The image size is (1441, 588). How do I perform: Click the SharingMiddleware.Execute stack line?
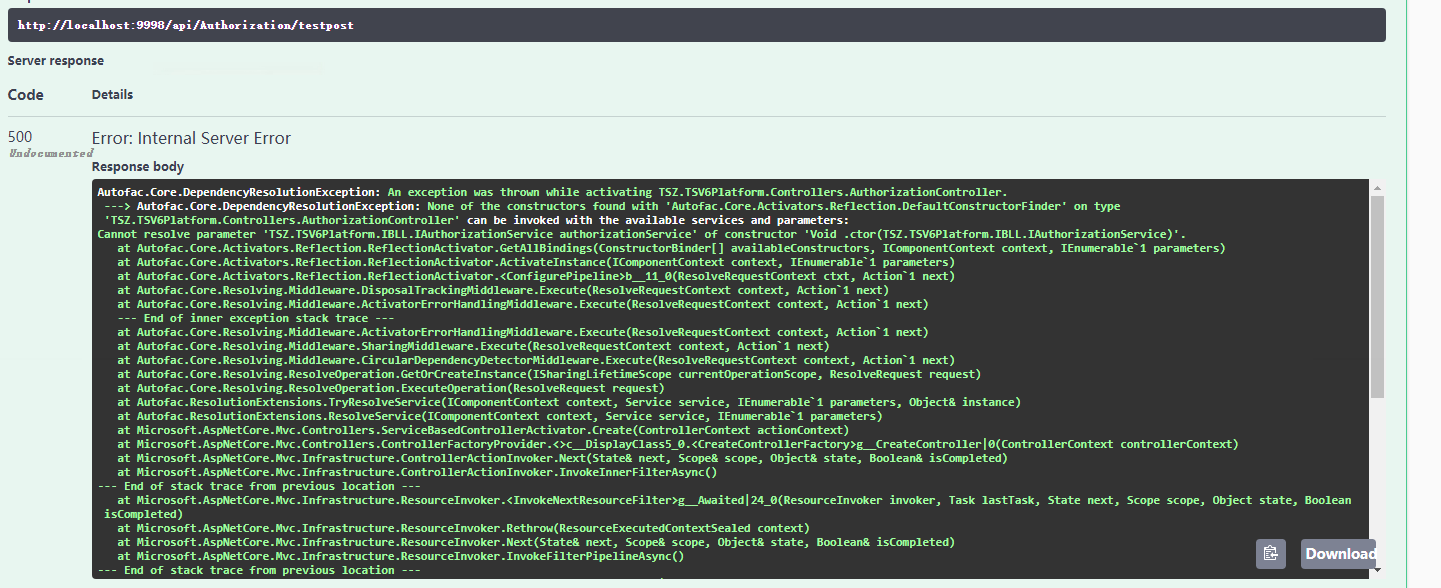[473, 346]
